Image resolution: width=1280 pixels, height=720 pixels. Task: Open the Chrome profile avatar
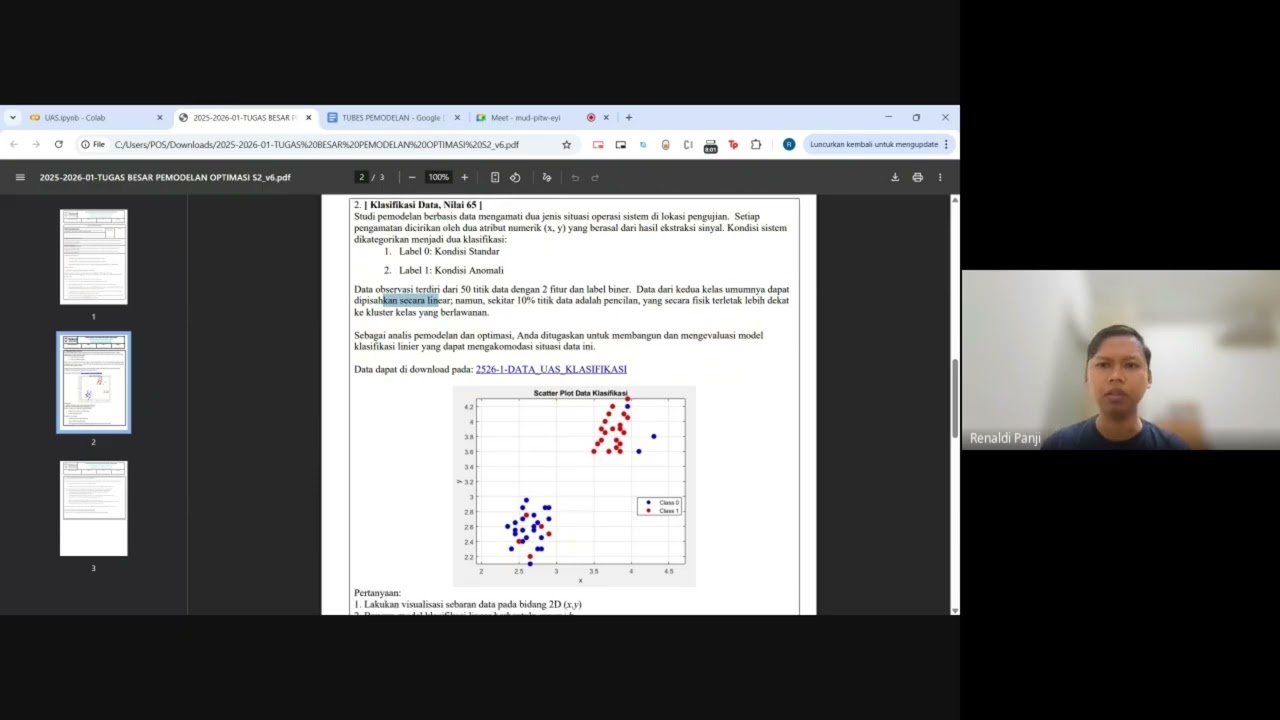pos(789,144)
